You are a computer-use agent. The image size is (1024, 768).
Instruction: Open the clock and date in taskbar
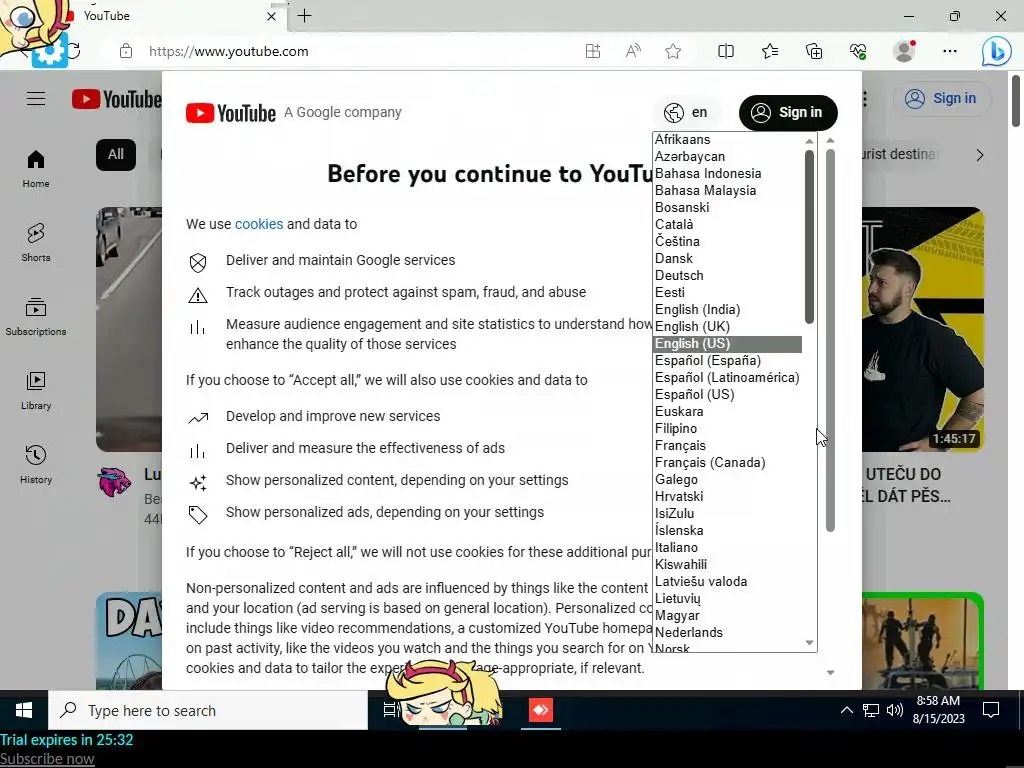point(938,709)
